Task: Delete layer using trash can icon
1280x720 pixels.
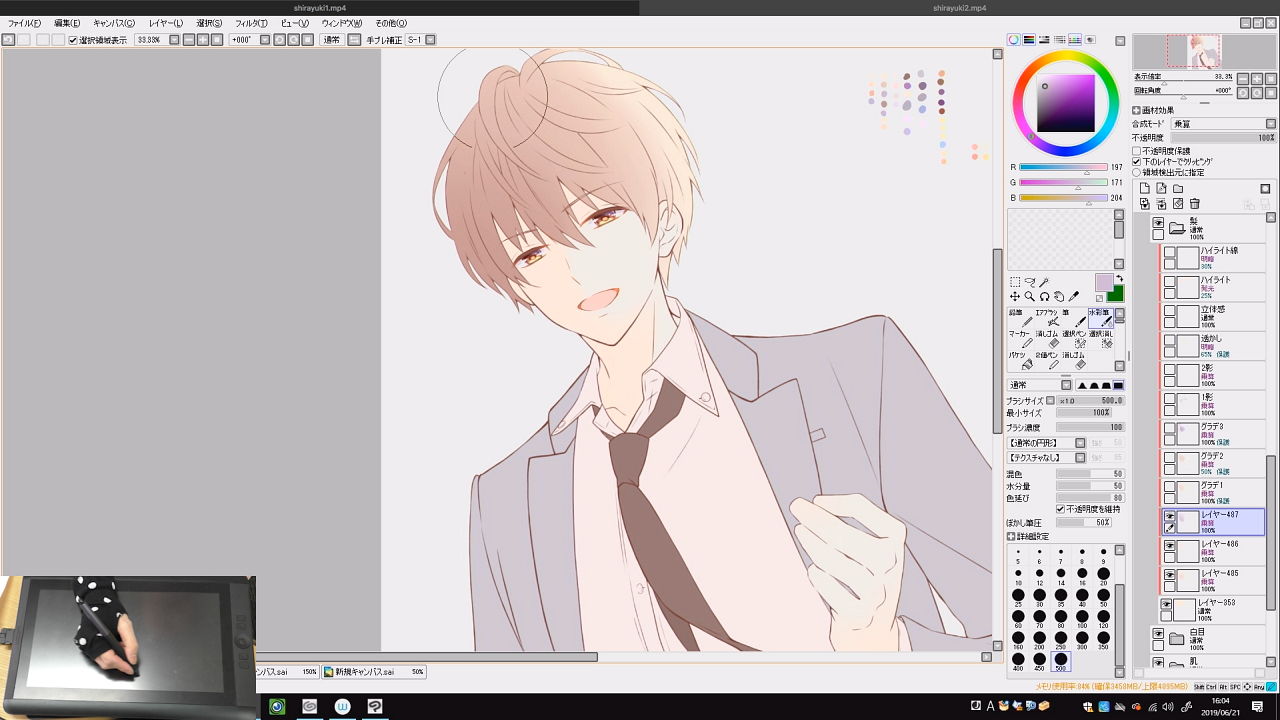Action: point(1194,204)
